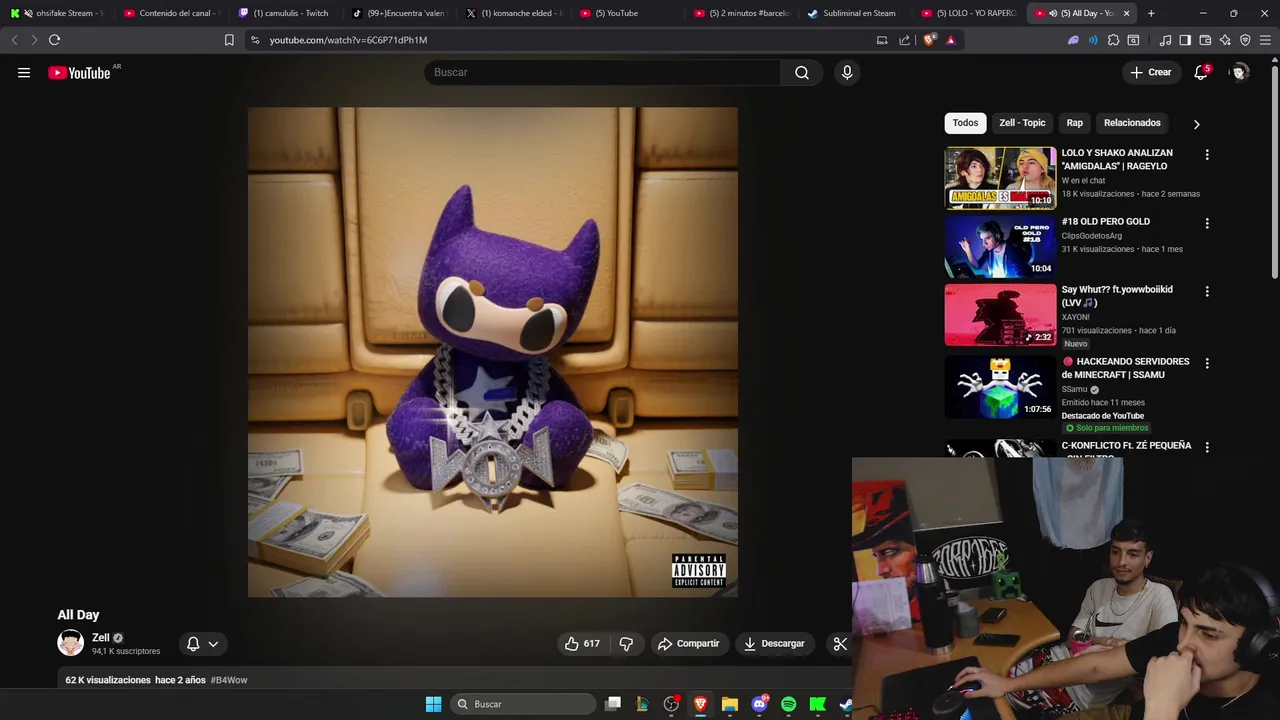1280x720 pixels.
Task: Share this page via address bar icon
Action: tap(905, 40)
